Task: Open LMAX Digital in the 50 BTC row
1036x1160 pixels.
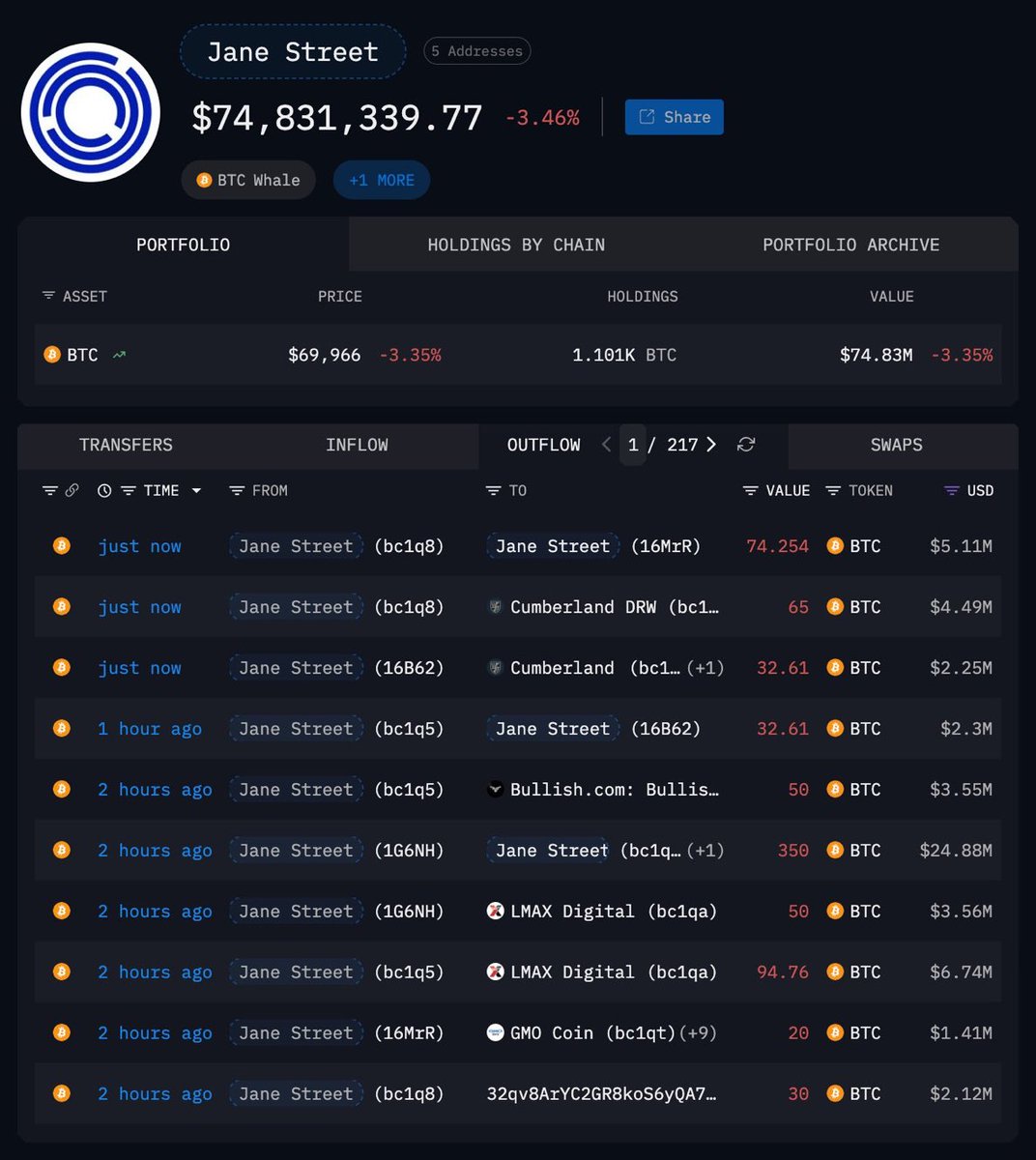Action: tap(613, 912)
